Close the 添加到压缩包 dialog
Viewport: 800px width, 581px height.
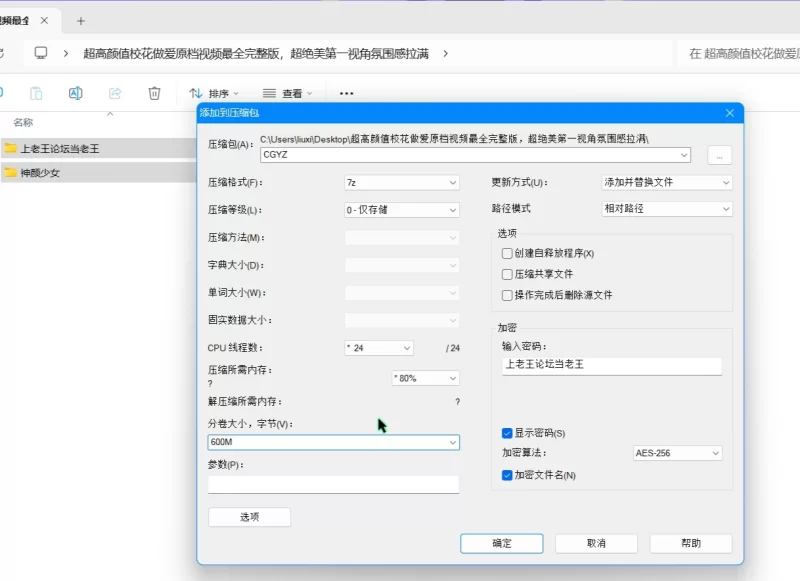coord(730,113)
